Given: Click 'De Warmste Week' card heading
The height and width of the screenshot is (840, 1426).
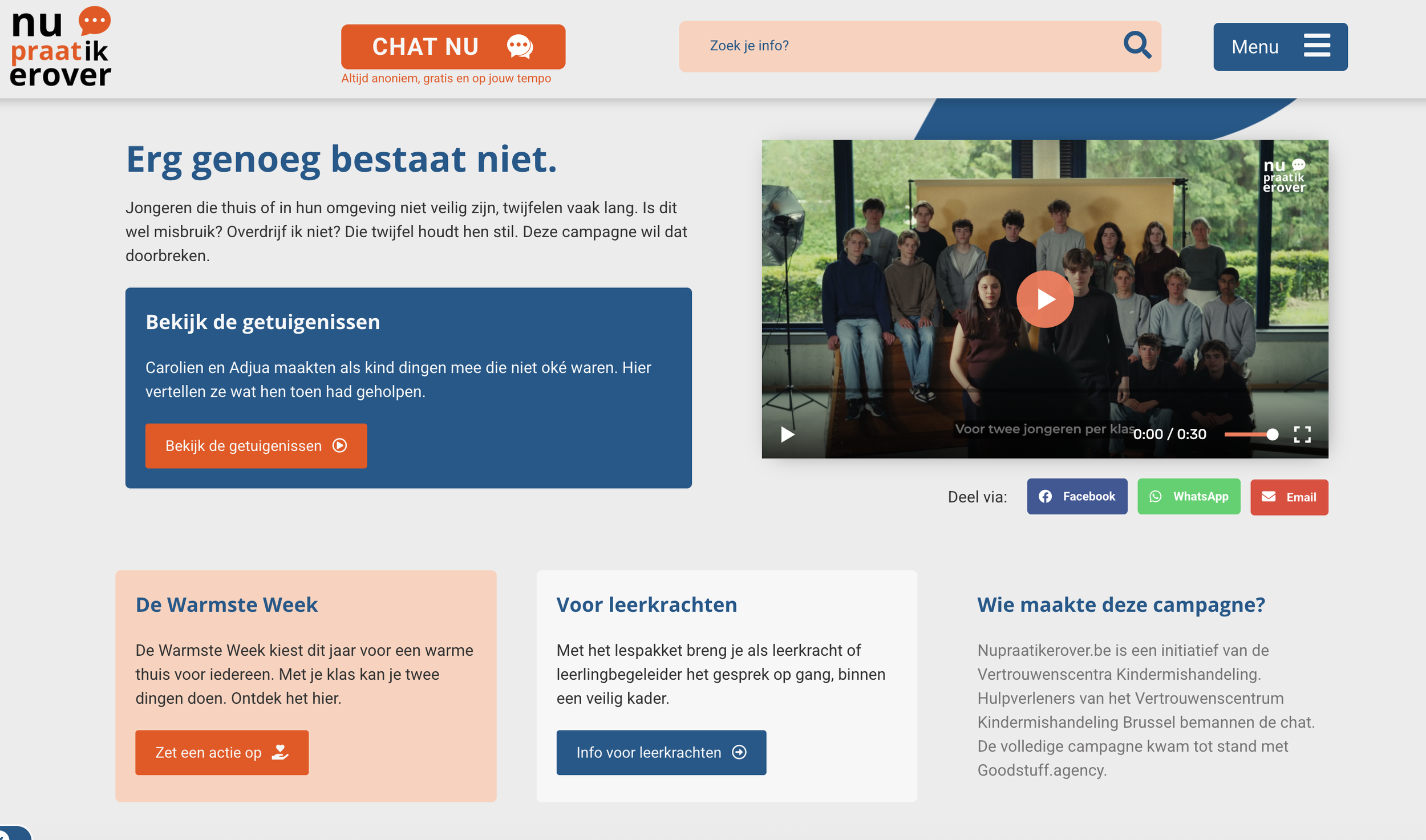Looking at the screenshot, I should (x=226, y=604).
